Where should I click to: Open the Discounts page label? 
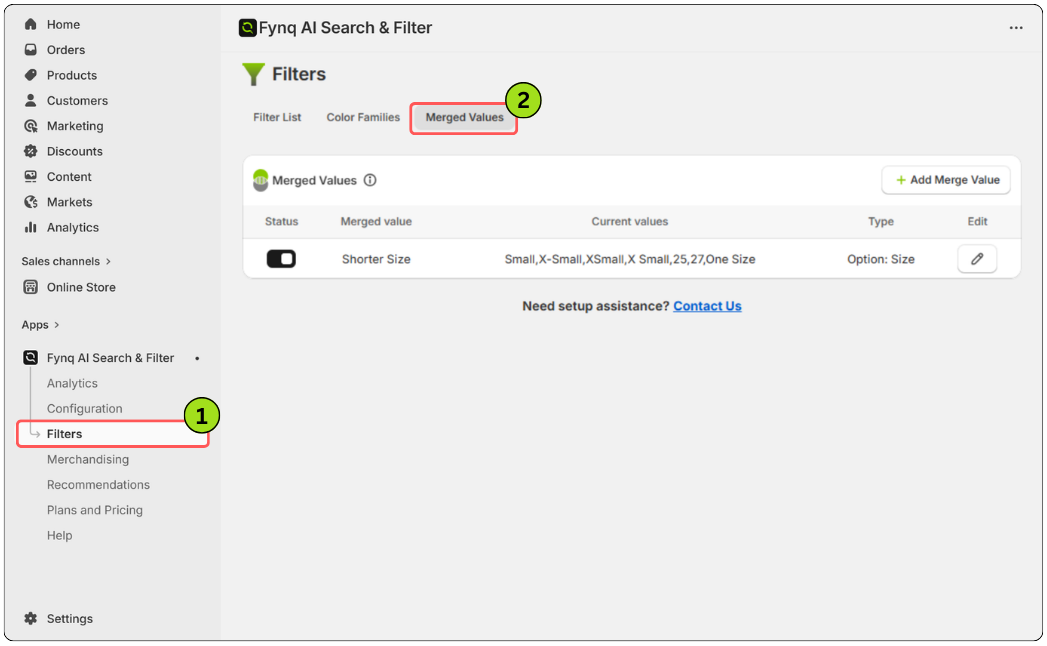(75, 152)
